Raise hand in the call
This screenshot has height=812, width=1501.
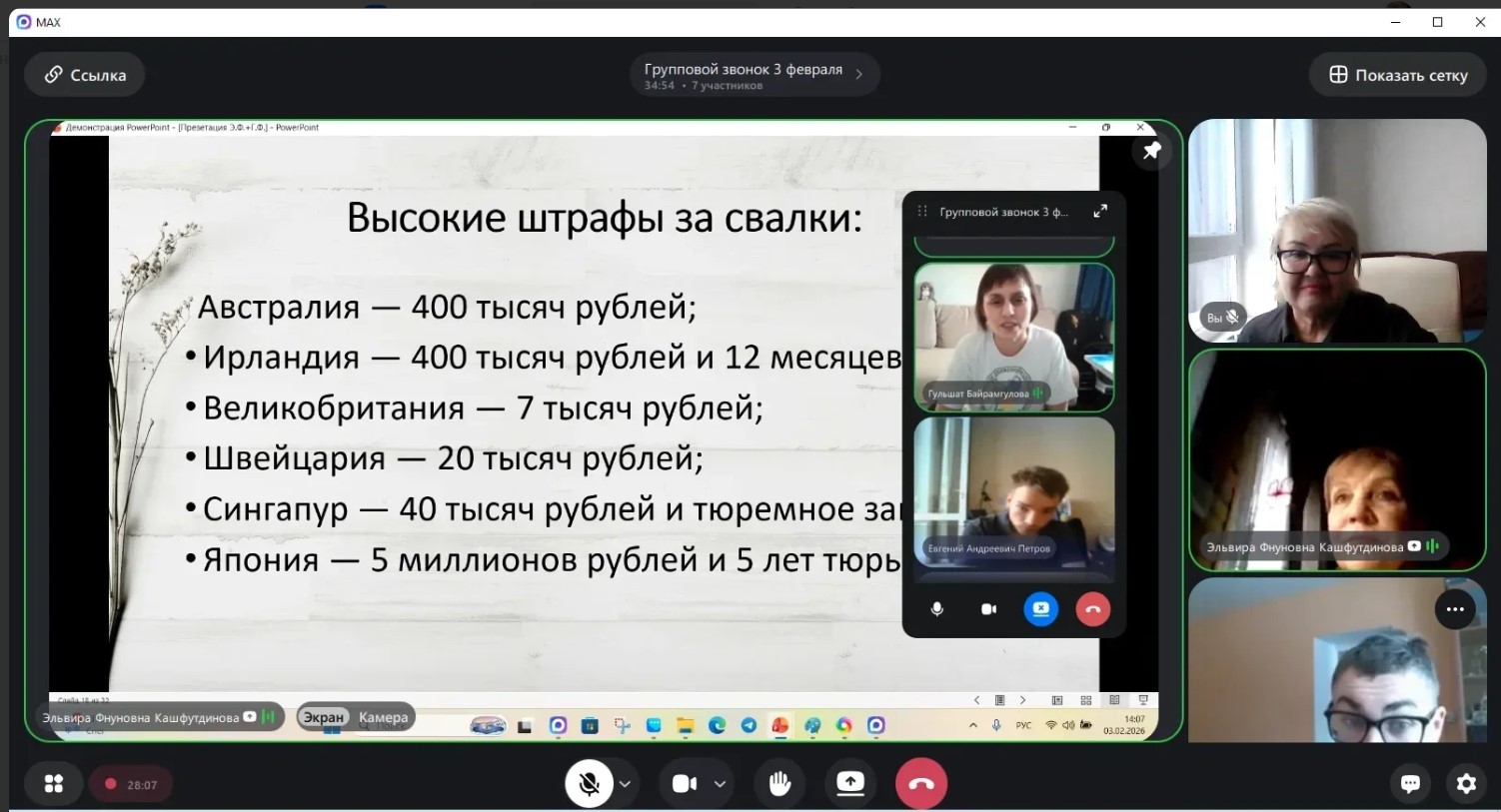(x=779, y=784)
